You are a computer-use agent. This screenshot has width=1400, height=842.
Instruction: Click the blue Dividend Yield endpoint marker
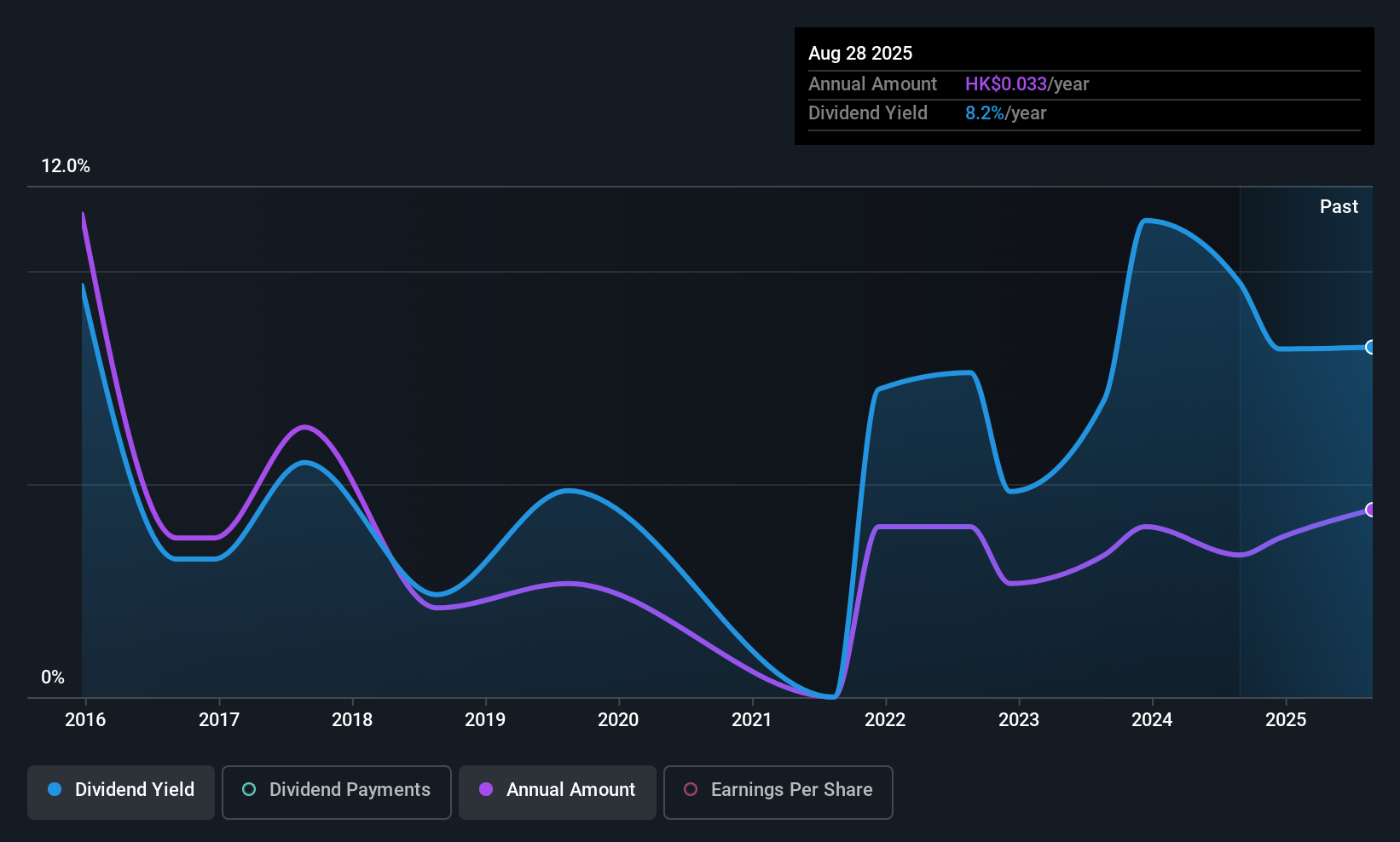click(1371, 347)
